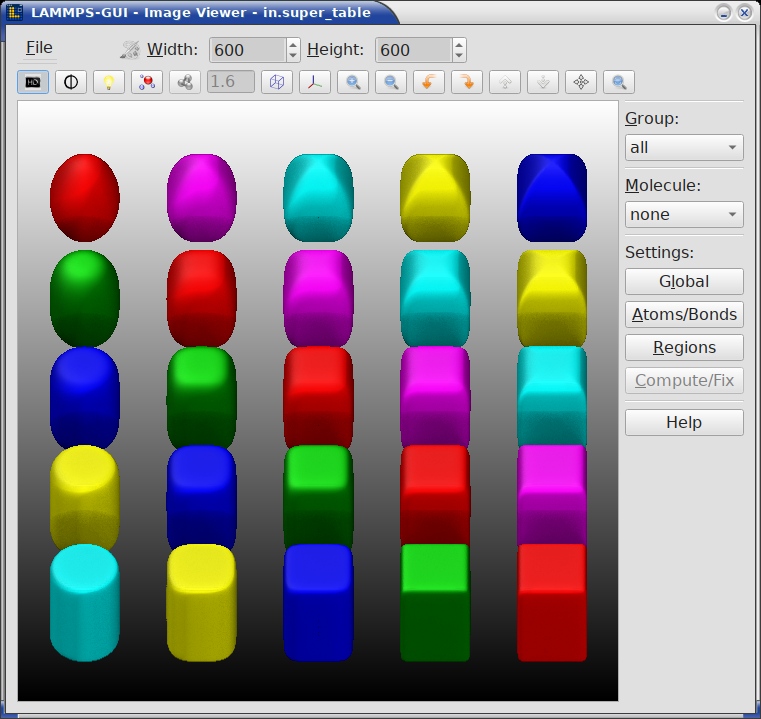
Task: Click the grayed van der Waals spheres icon
Action: [185, 82]
